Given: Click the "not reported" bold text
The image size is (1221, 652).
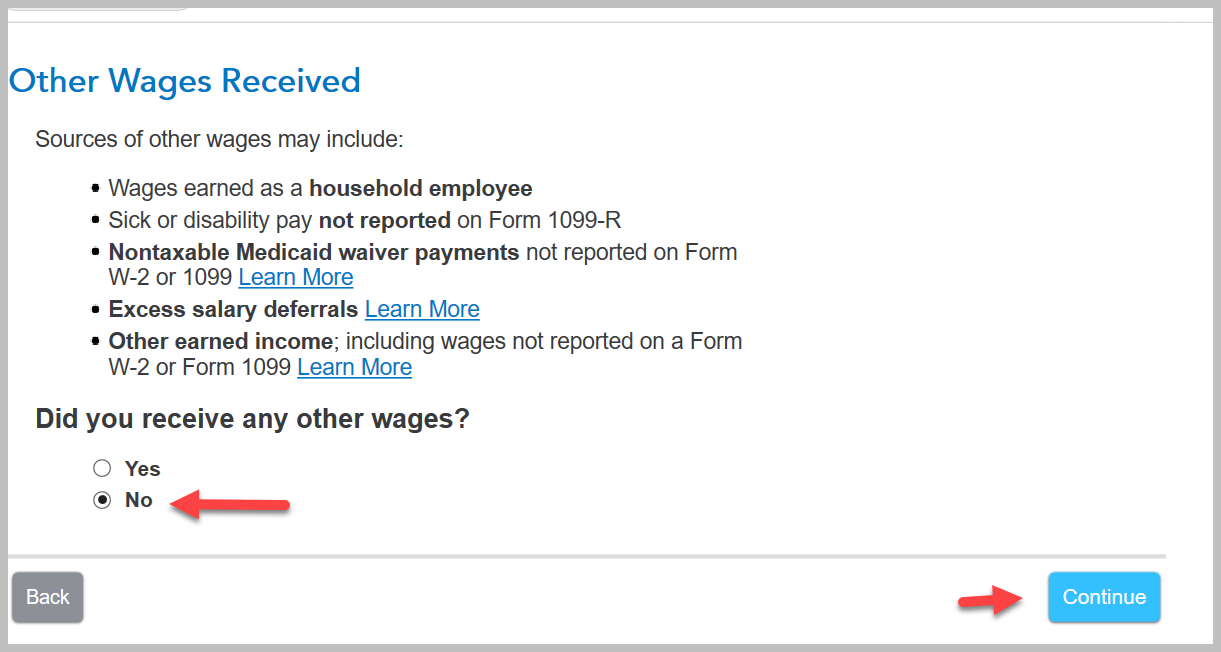Looking at the screenshot, I should tap(384, 220).
